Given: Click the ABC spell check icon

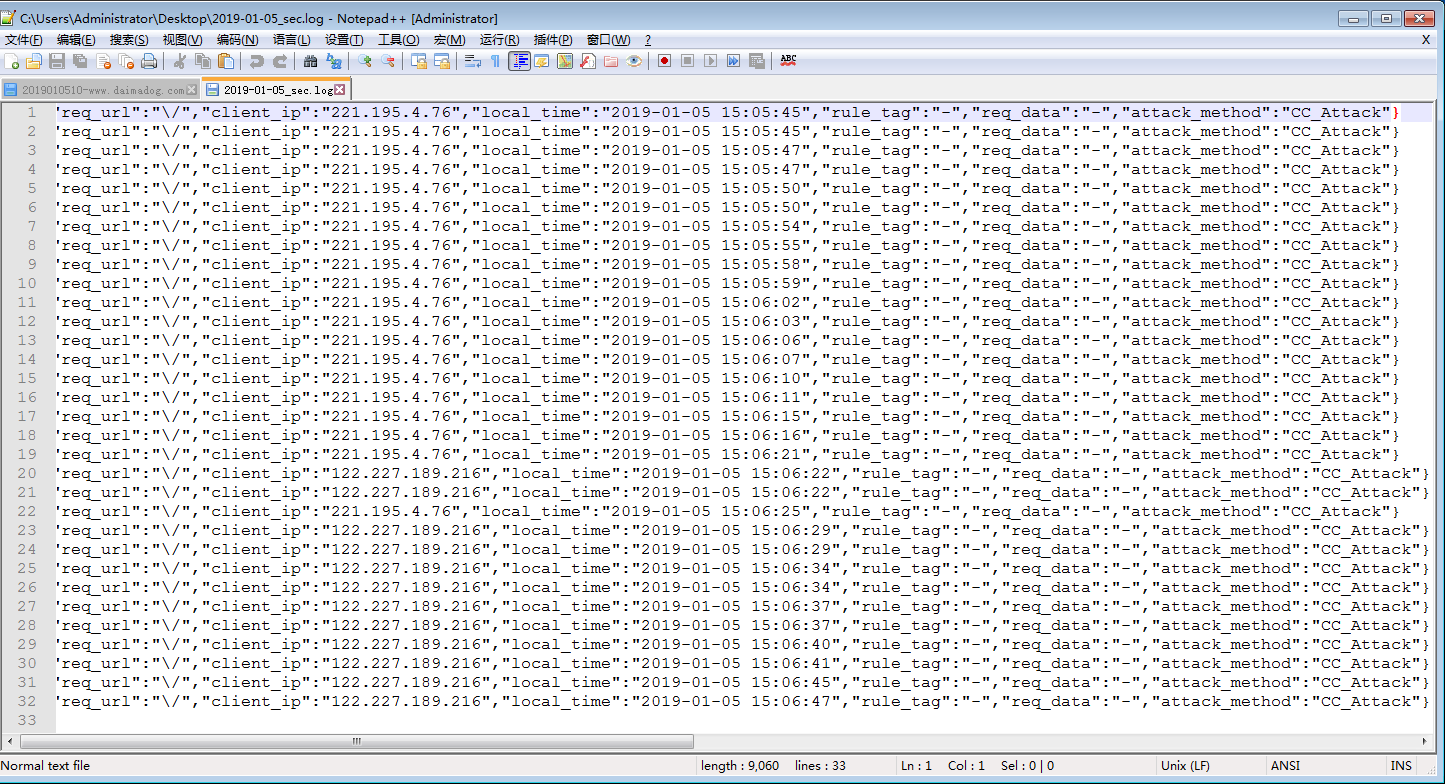Looking at the screenshot, I should point(788,61).
